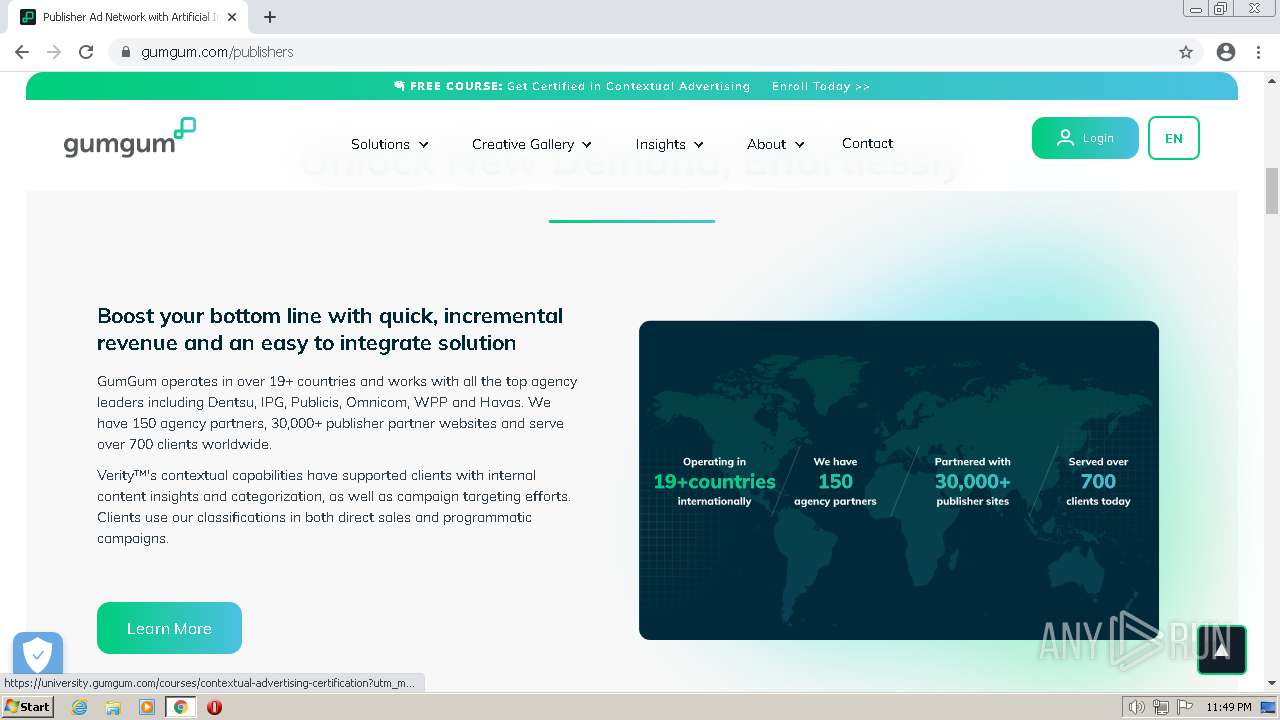Viewport: 1280px width, 720px height.
Task: Expand the About menu
Action: pos(775,144)
